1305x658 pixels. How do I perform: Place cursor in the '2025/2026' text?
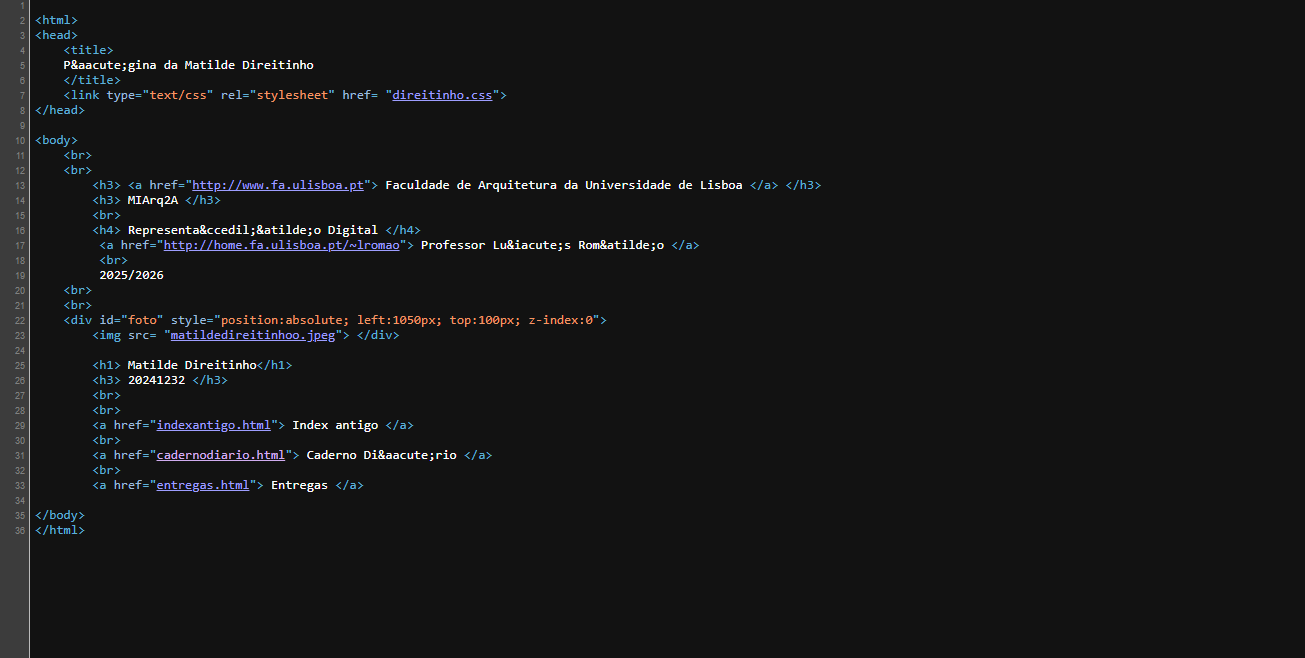pyautogui.click(x=131, y=275)
